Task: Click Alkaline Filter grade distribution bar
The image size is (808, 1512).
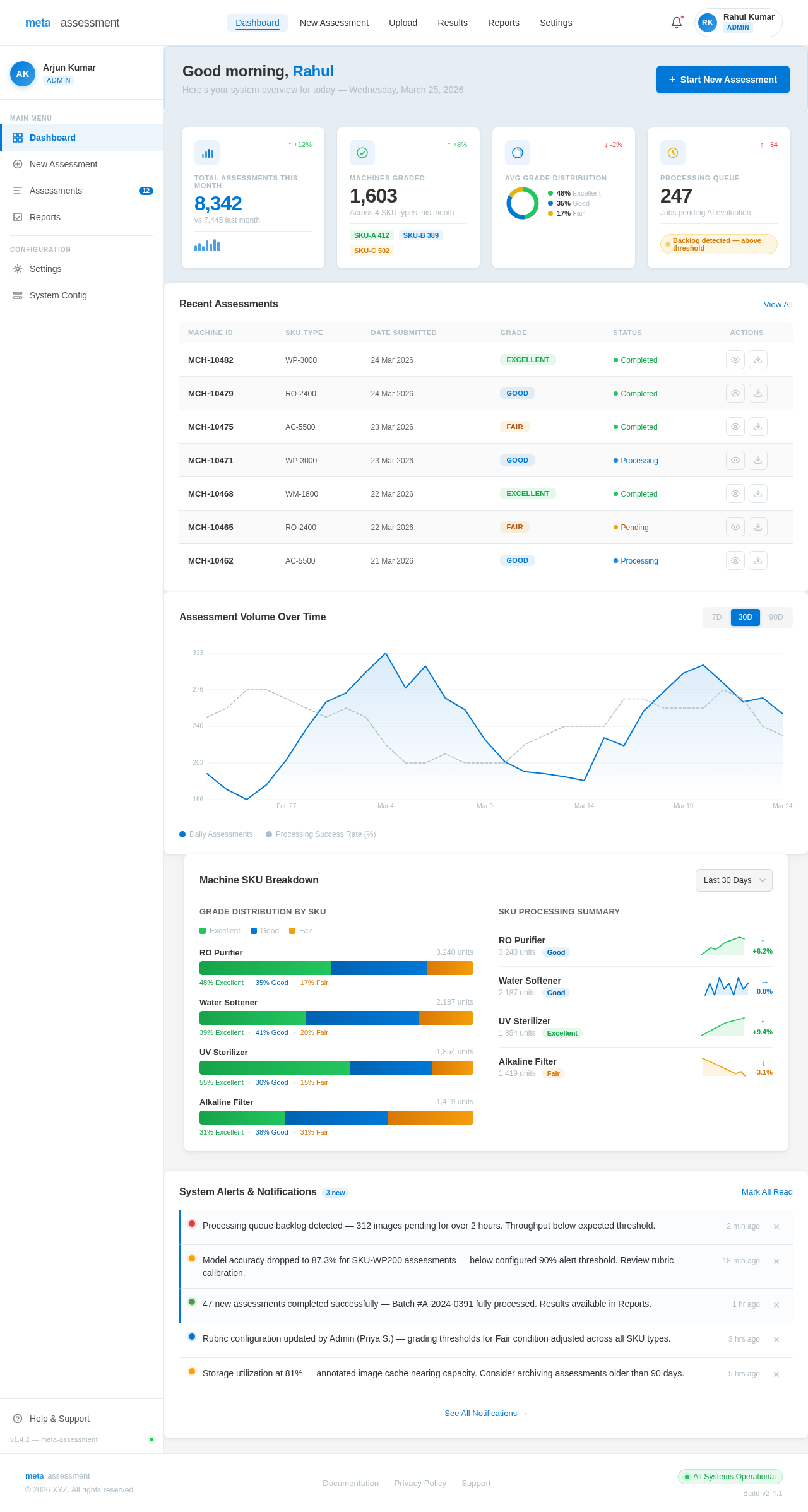Action: (336, 1118)
